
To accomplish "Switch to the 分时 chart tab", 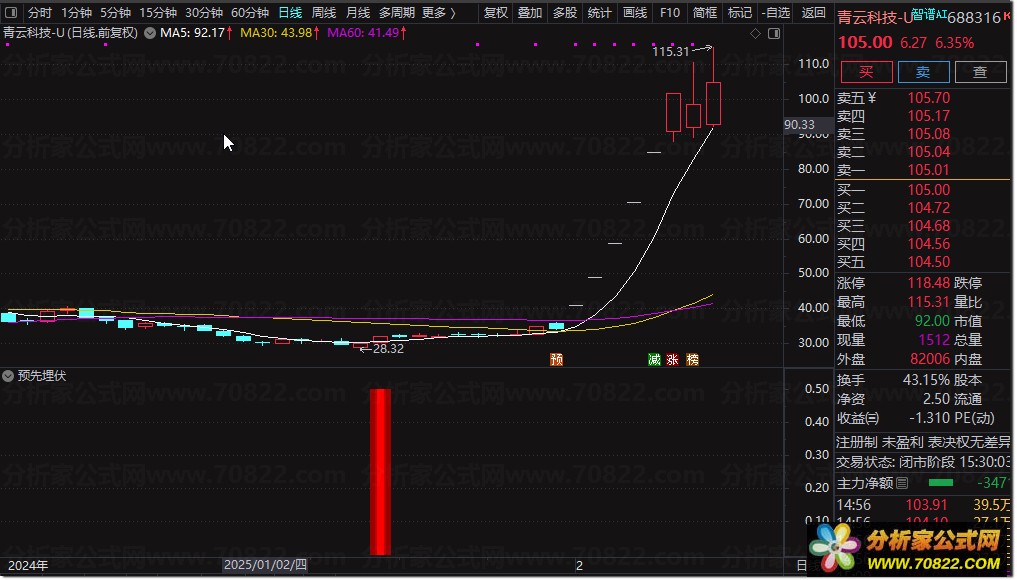I will pos(40,12).
